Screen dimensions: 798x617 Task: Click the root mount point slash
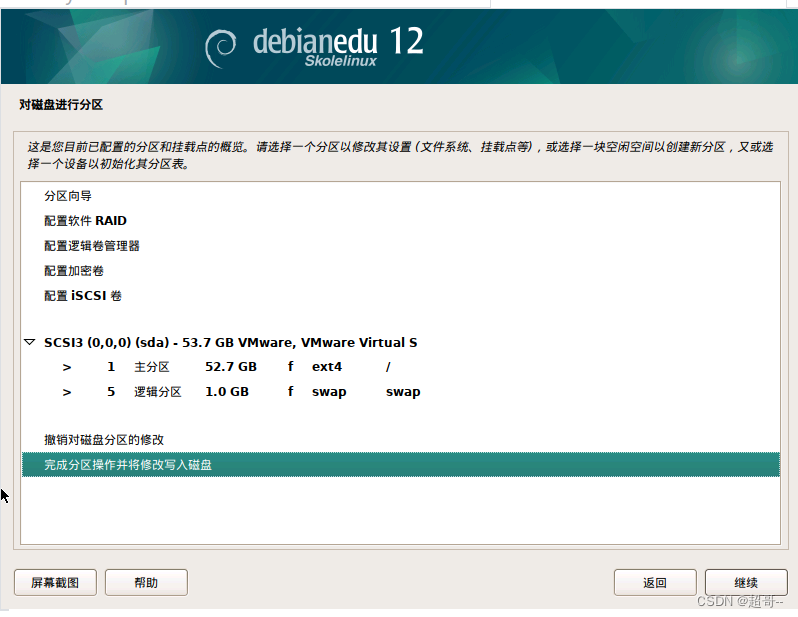[388, 367]
